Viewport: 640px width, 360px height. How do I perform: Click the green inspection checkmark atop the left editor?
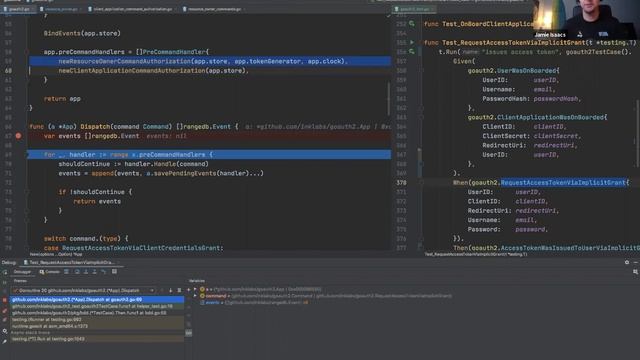[x=388, y=16]
